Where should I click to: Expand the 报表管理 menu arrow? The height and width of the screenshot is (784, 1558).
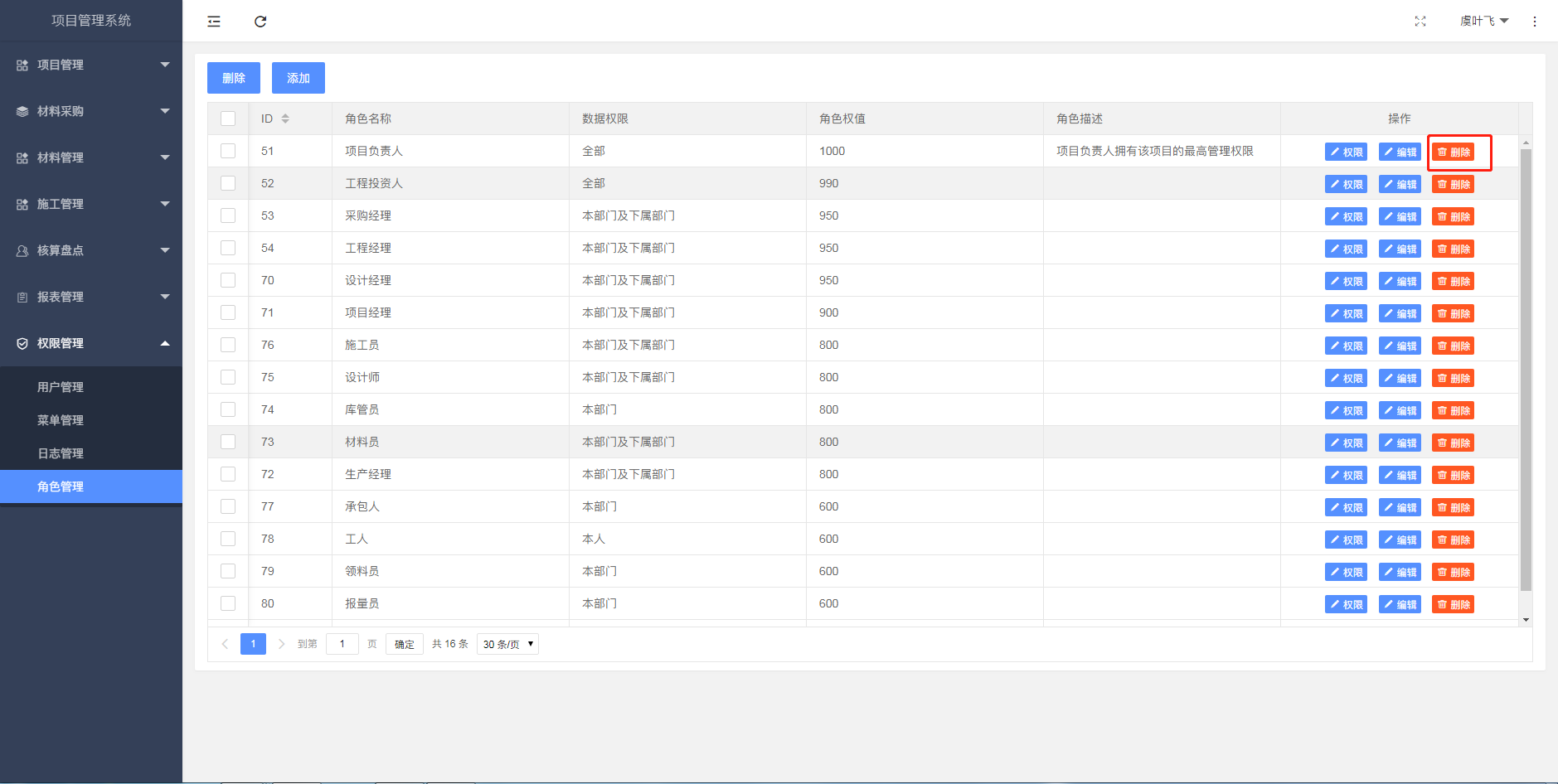click(x=165, y=297)
